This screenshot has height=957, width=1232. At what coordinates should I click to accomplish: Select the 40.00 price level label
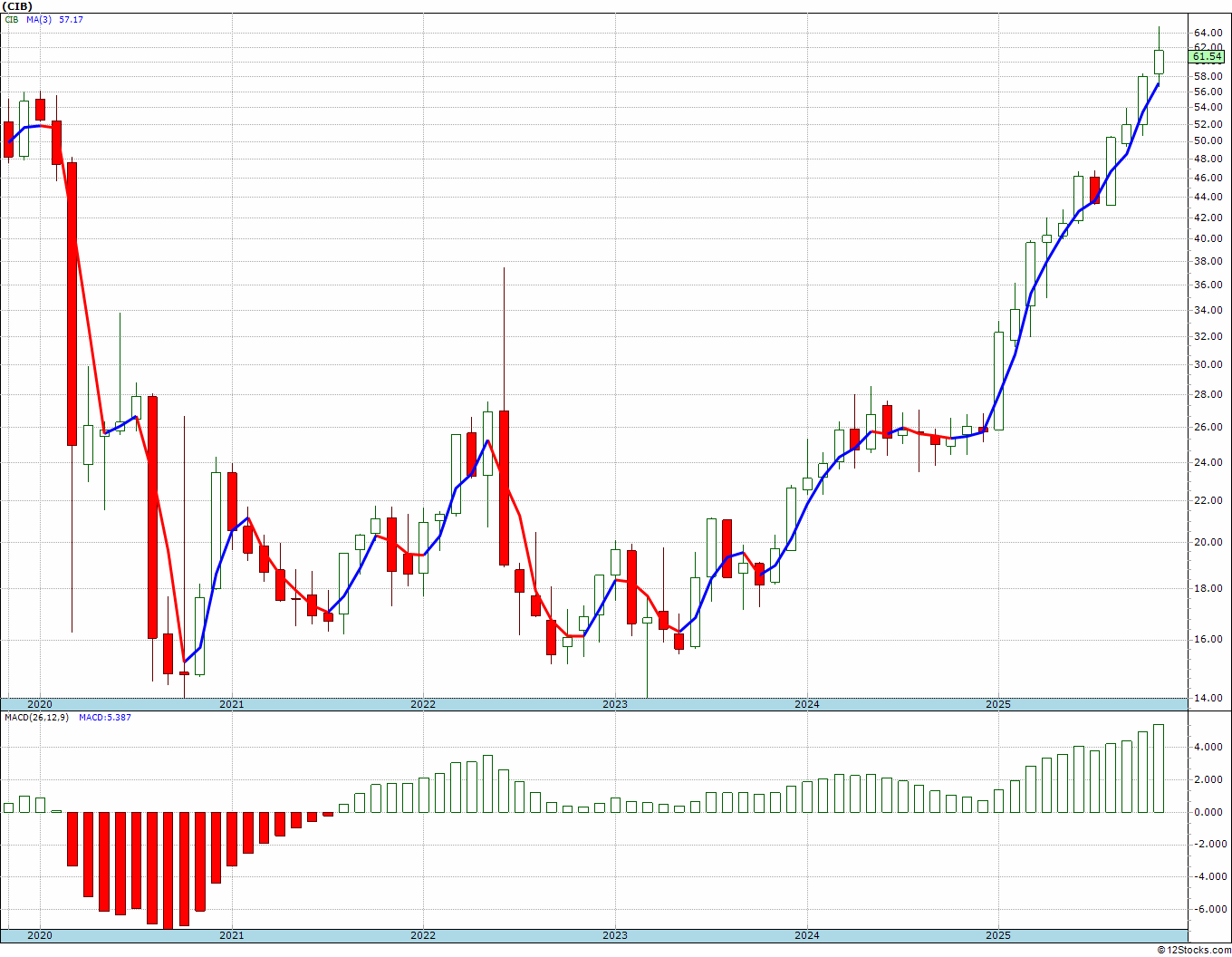pos(1208,238)
